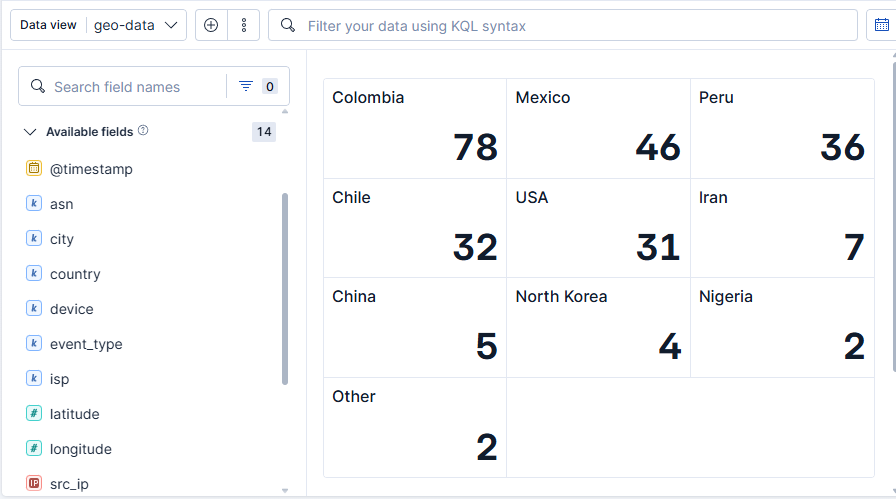Click the Peru metric tile
The height and width of the screenshot is (499, 896).
[782, 129]
